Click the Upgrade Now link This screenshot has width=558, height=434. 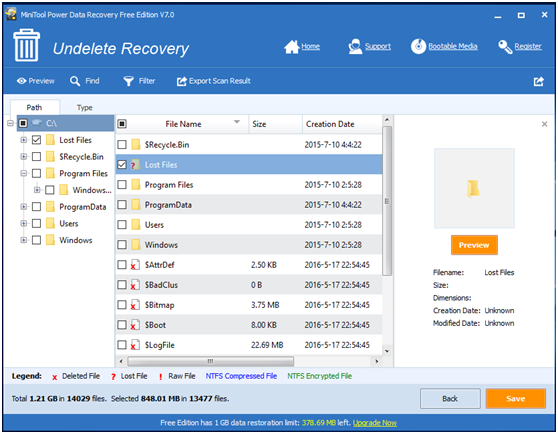[x=375, y=423]
